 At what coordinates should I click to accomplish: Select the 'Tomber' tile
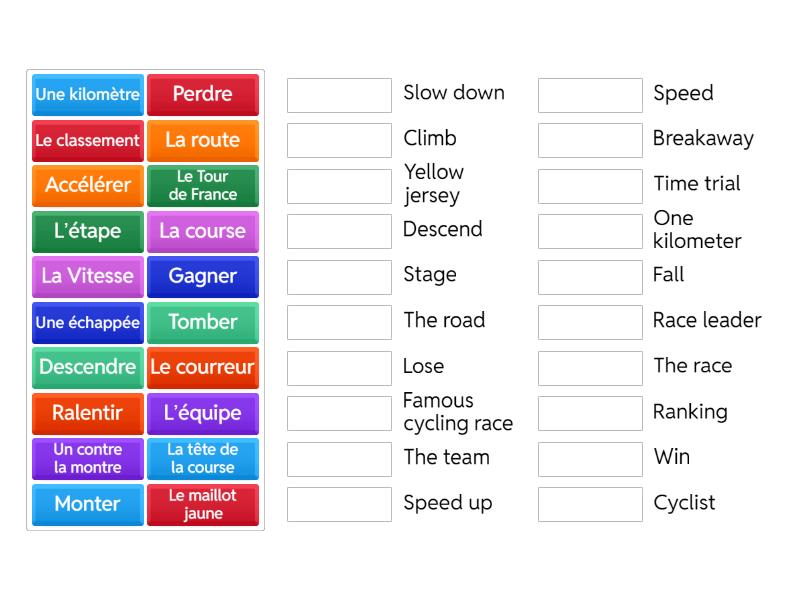click(x=203, y=323)
